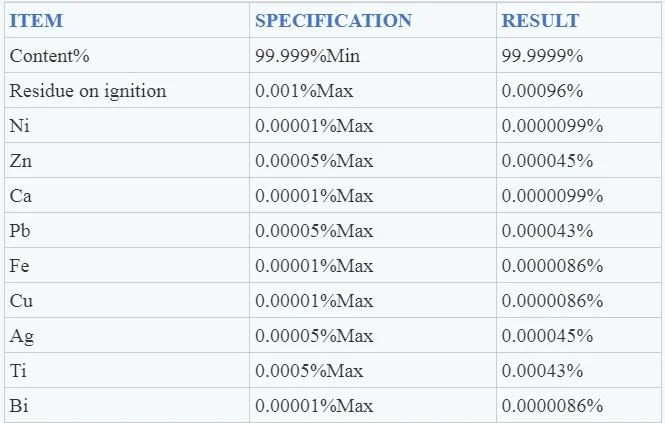The image size is (665, 423).
Task: Click the ITEM column header
Action: [x=37, y=21]
